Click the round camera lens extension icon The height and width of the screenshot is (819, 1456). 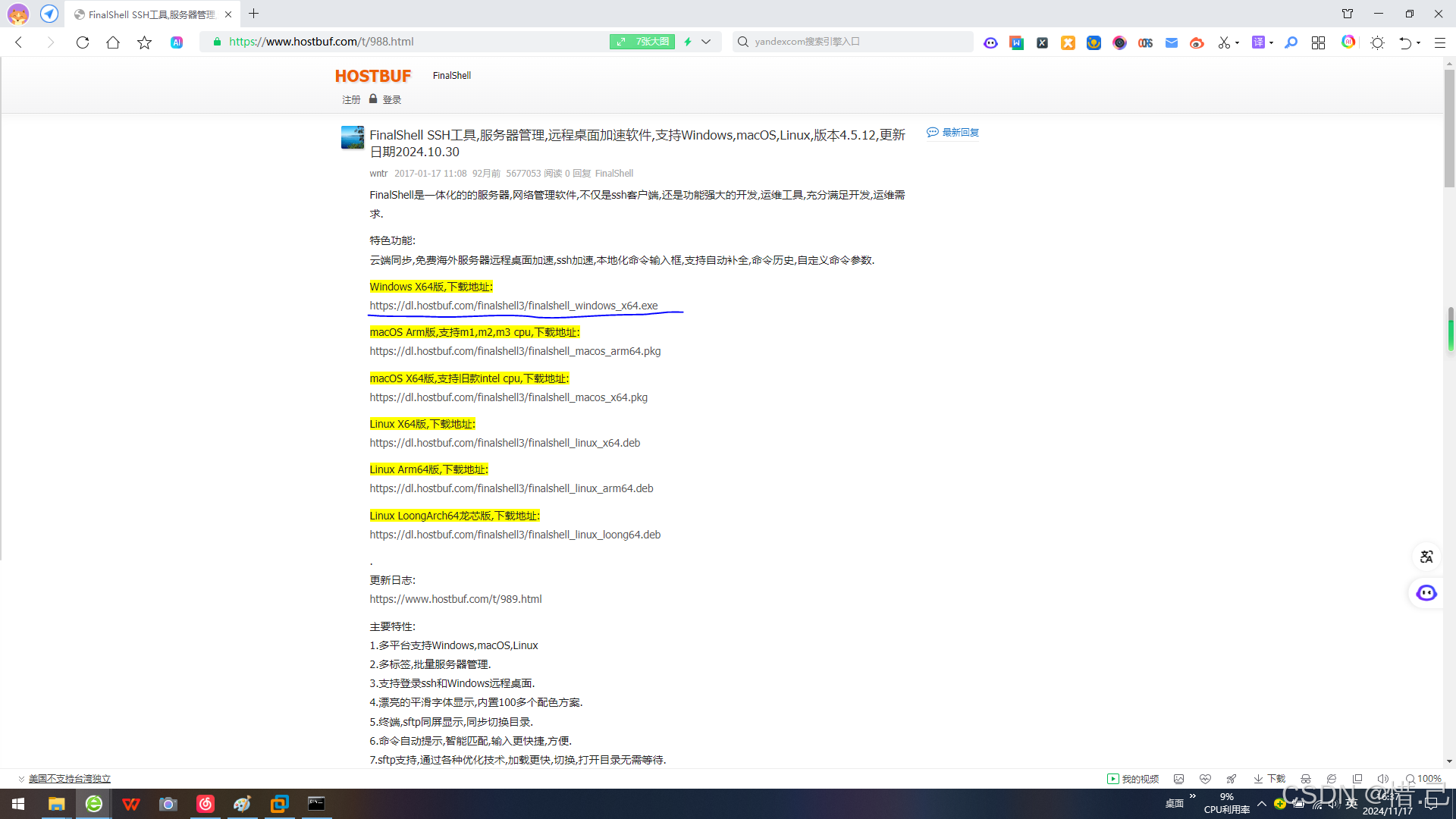click(x=1119, y=42)
